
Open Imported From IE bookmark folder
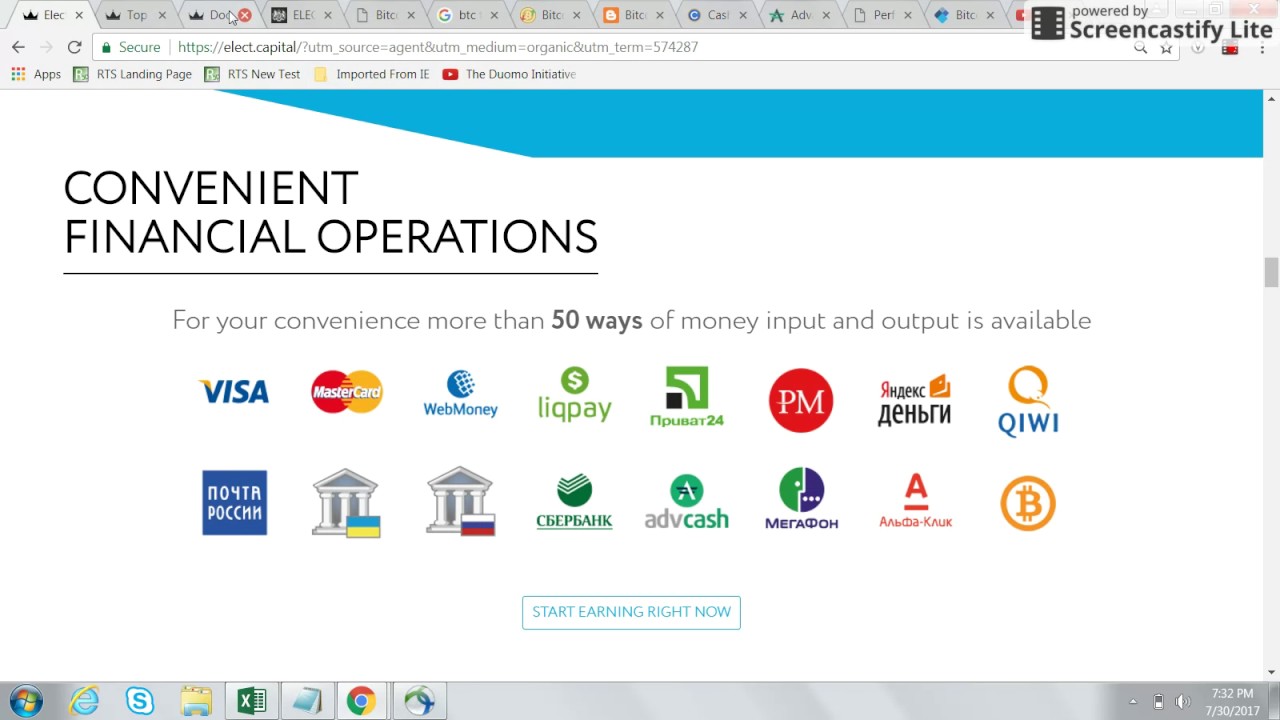[x=371, y=74]
